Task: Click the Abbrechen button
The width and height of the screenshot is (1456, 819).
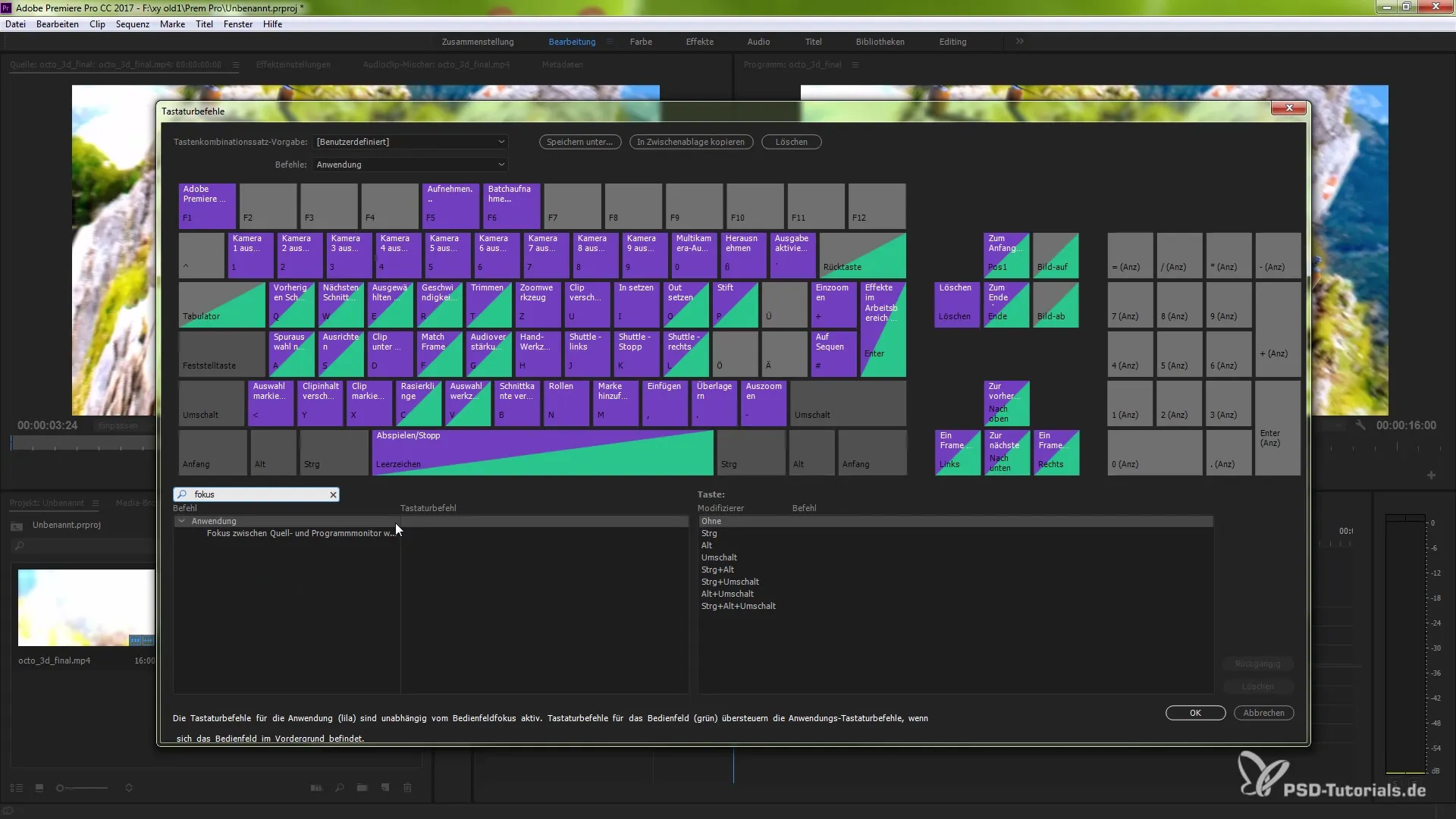Action: [1264, 713]
